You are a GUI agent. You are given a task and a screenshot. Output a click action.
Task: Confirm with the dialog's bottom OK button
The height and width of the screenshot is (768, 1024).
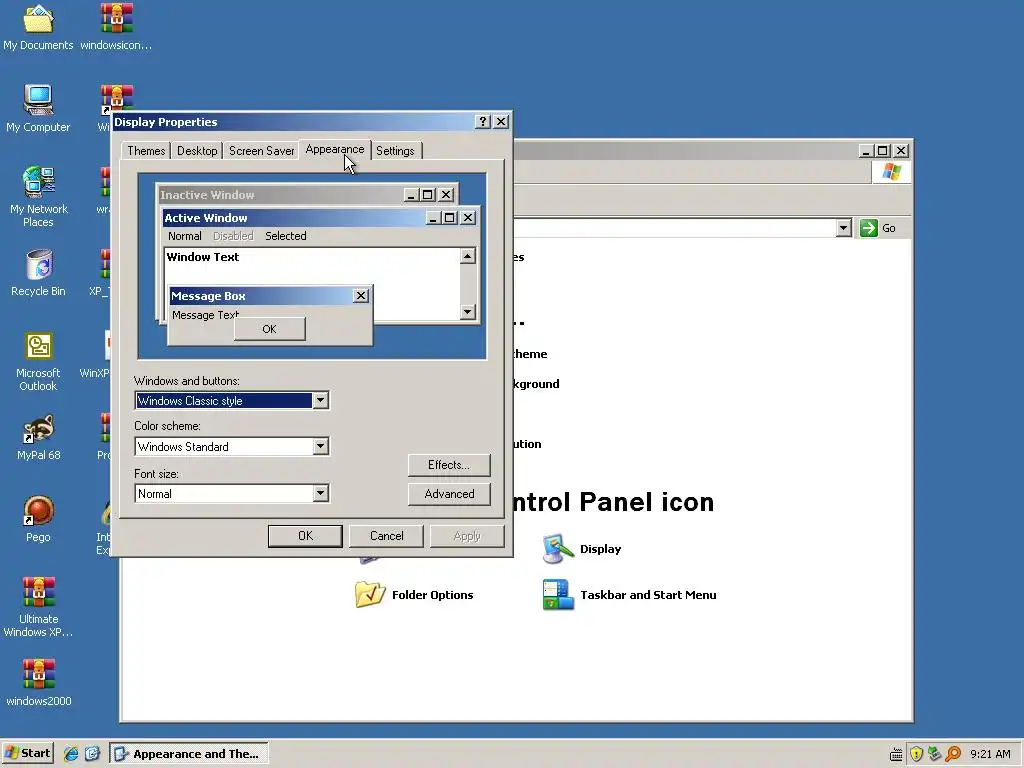305,536
